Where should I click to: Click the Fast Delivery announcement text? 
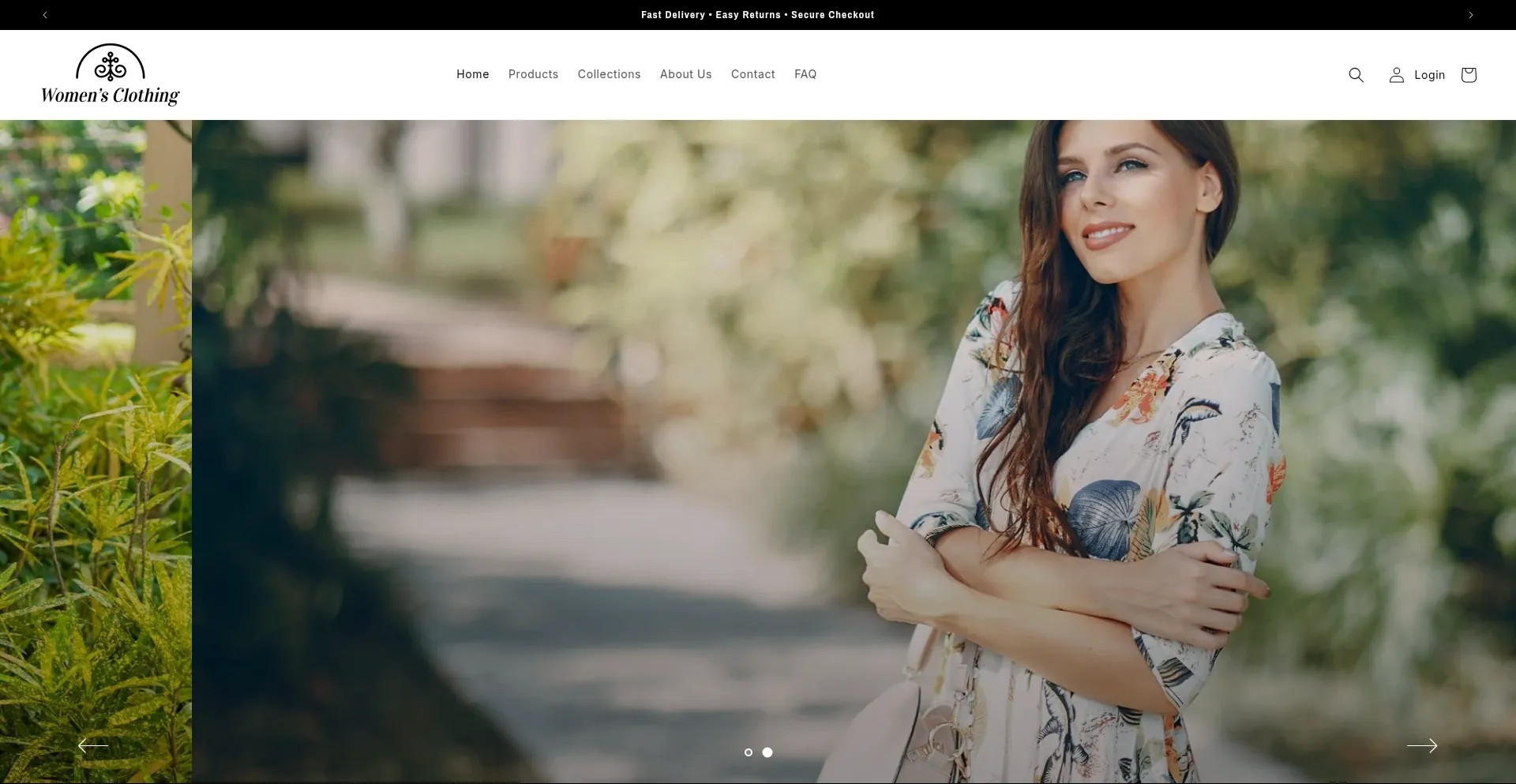pyautogui.click(x=758, y=15)
